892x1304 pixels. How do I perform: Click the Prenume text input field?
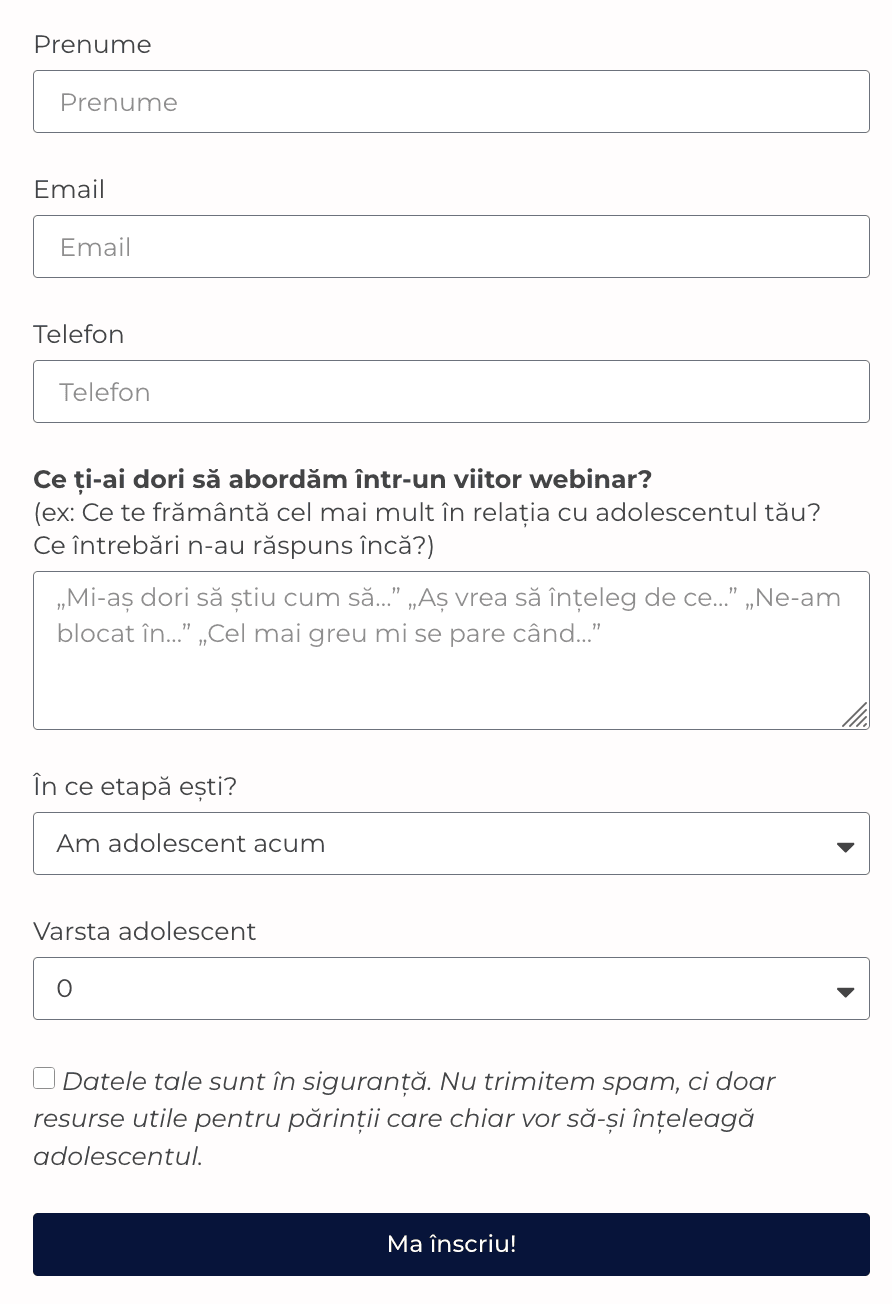(x=451, y=102)
